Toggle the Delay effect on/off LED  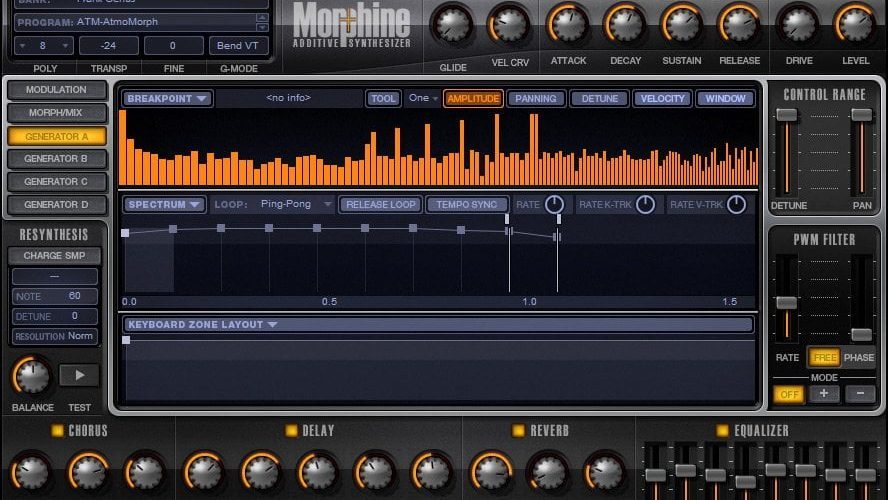pos(291,430)
